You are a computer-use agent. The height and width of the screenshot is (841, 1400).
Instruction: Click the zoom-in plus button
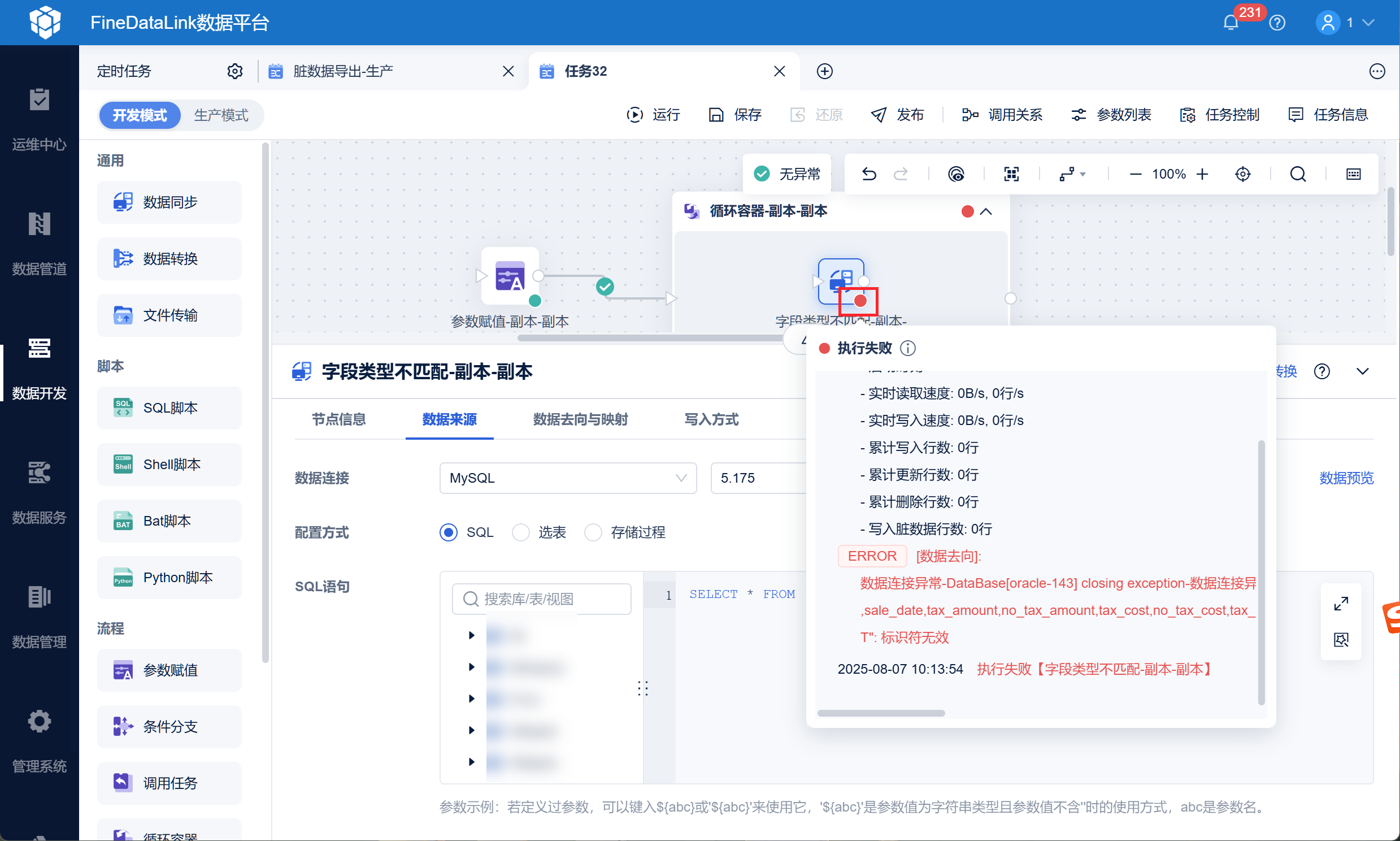tap(1202, 174)
